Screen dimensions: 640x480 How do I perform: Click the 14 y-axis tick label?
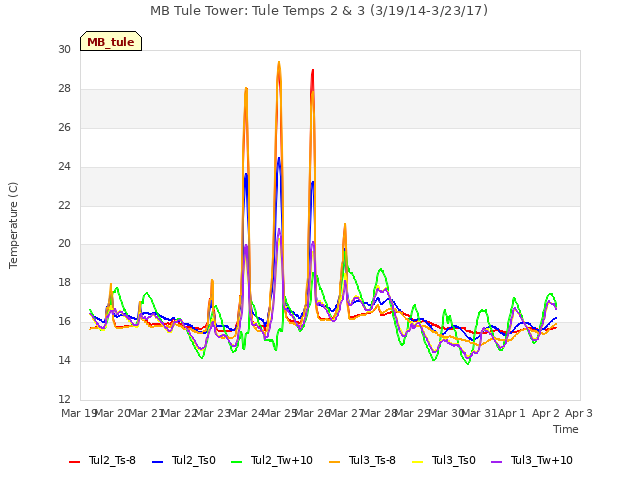64,360
